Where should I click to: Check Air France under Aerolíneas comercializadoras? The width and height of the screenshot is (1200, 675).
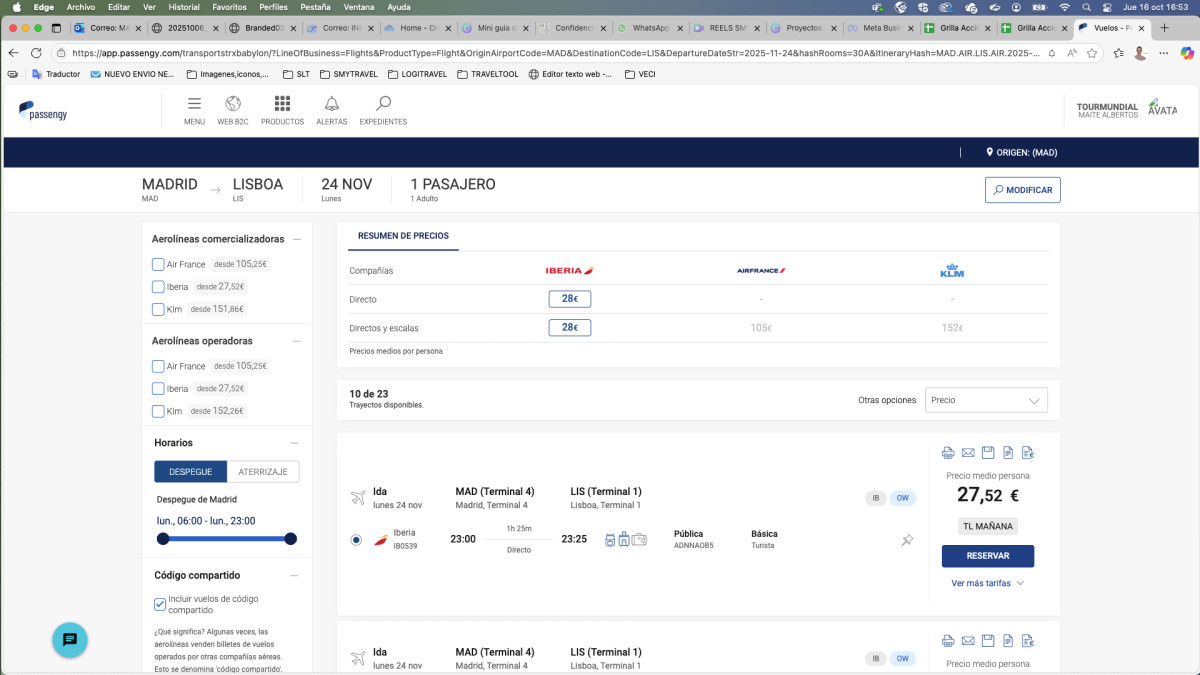click(158, 264)
